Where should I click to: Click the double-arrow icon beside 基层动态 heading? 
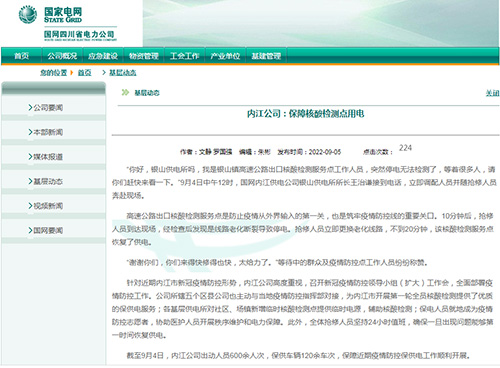click(125, 92)
